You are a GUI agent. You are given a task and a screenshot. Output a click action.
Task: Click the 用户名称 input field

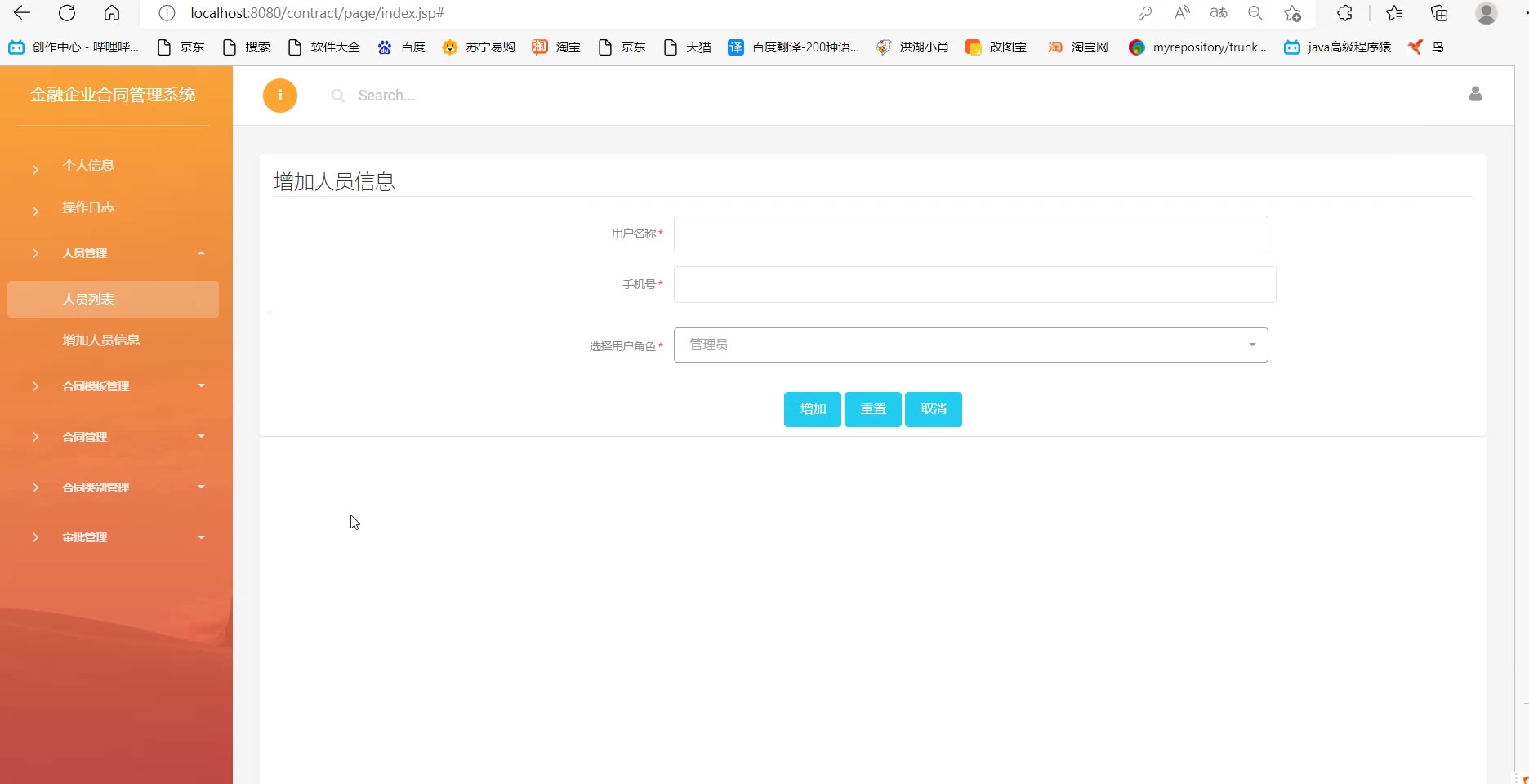971,234
